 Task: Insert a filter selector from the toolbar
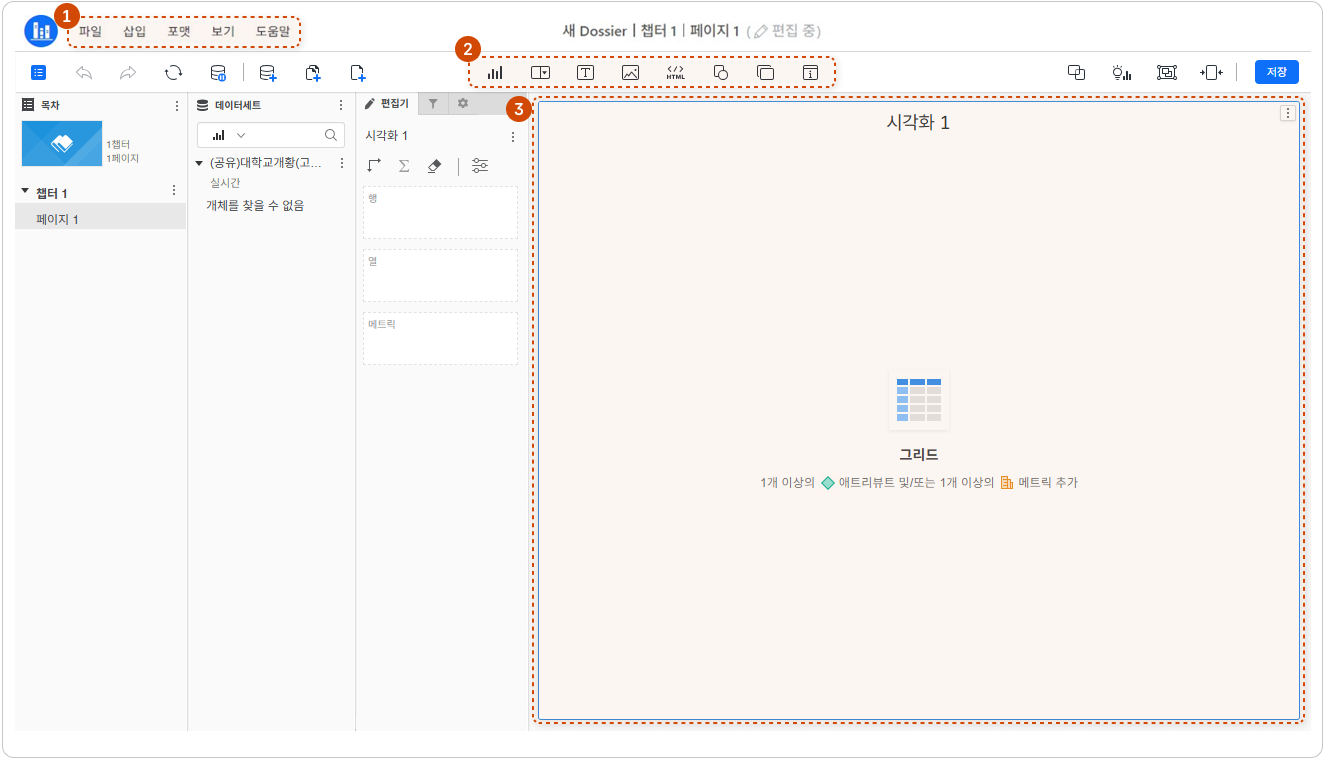(540, 72)
